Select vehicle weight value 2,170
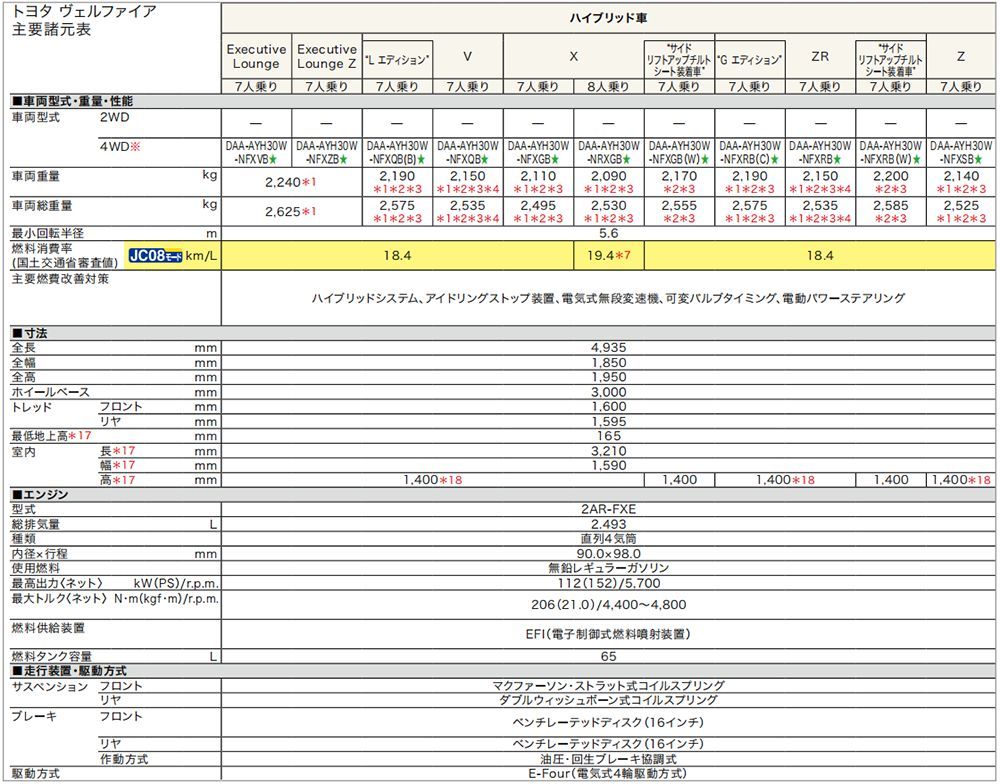Image resolution: width=1000 pixels, height=784 pixels. [679, 176]
